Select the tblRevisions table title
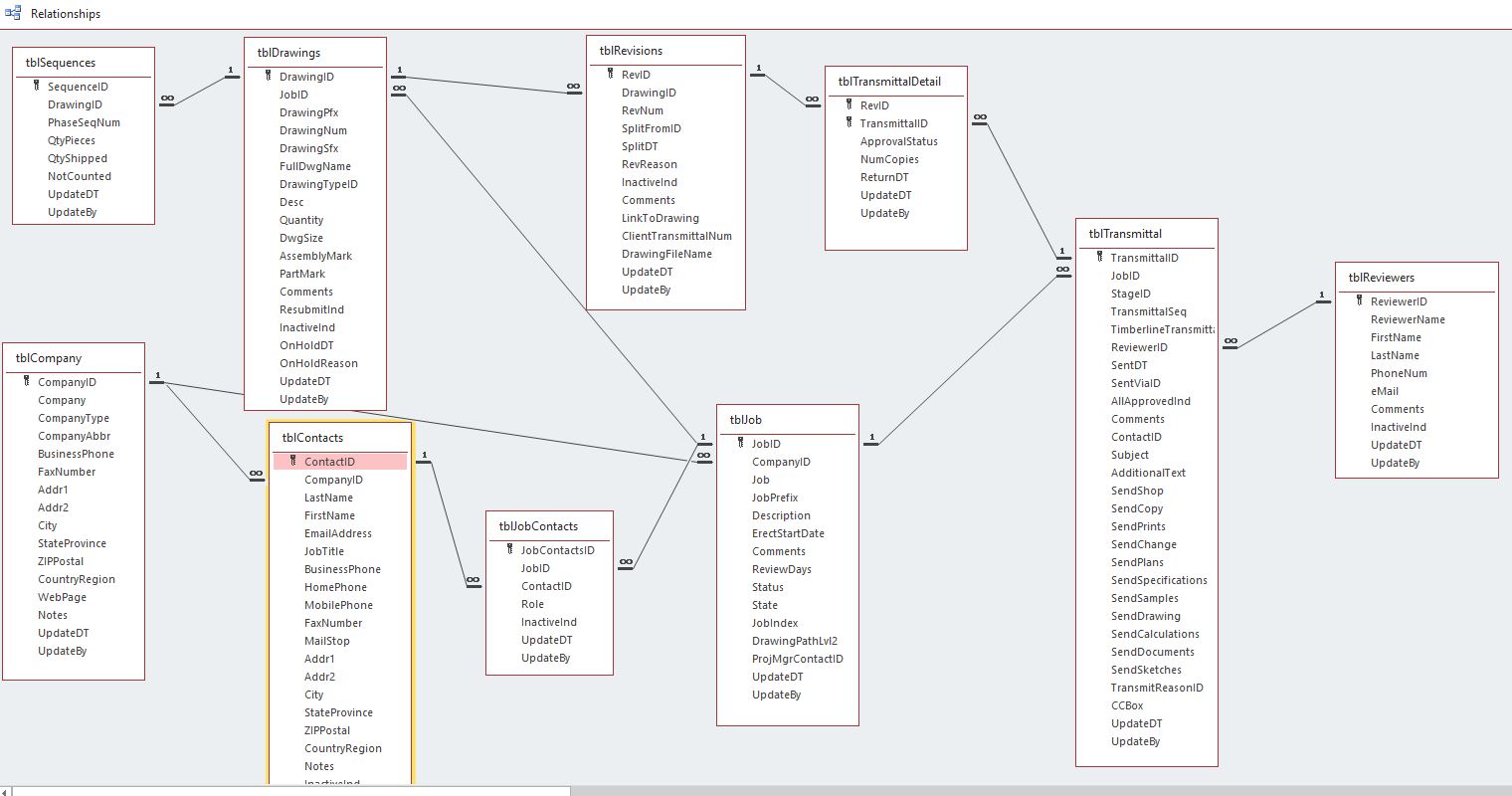 pos(631,51)
